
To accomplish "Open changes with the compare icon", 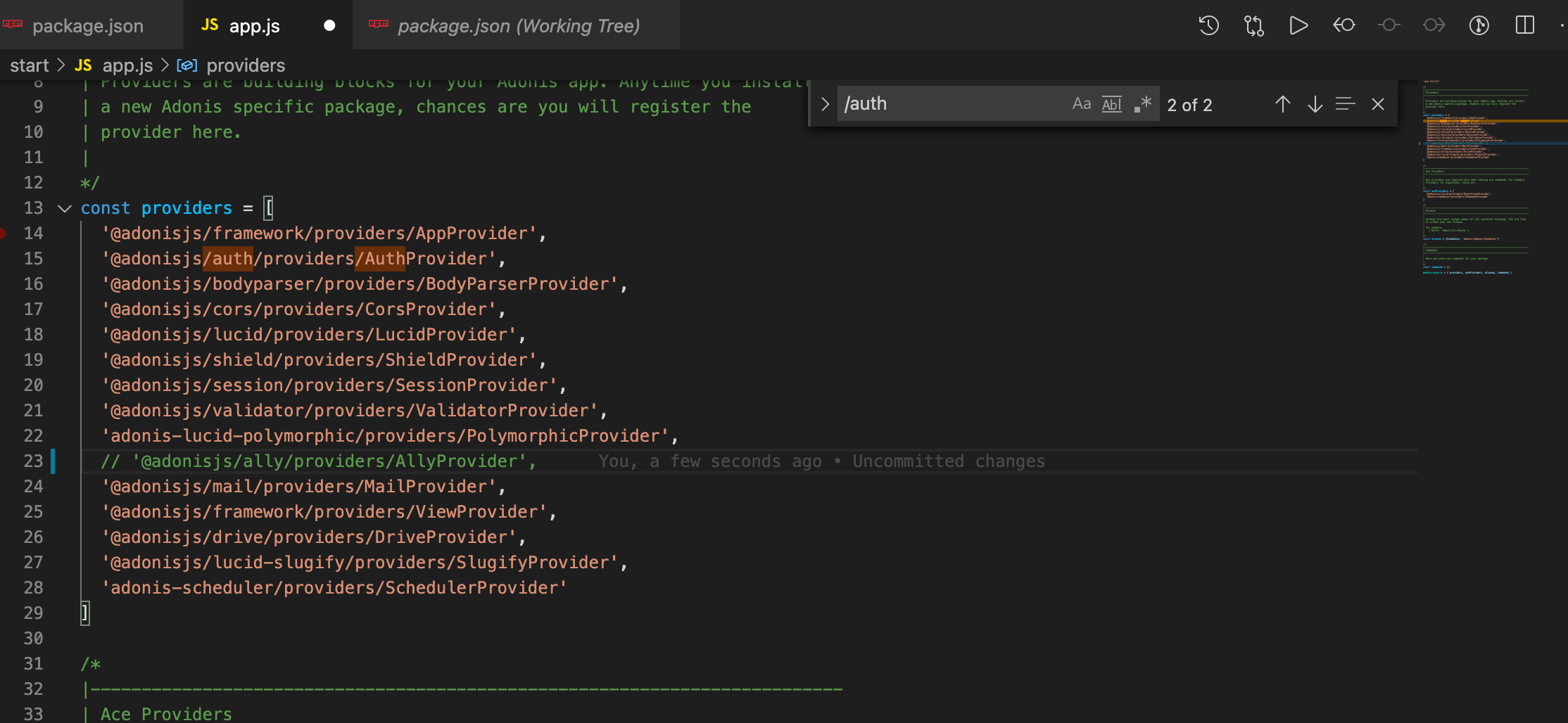I will click(x=1253, y=26).
